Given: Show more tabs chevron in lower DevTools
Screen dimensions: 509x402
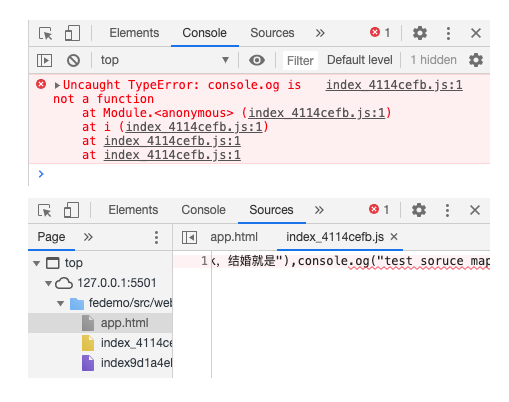Looking at the screenshot, I should 319,210.
